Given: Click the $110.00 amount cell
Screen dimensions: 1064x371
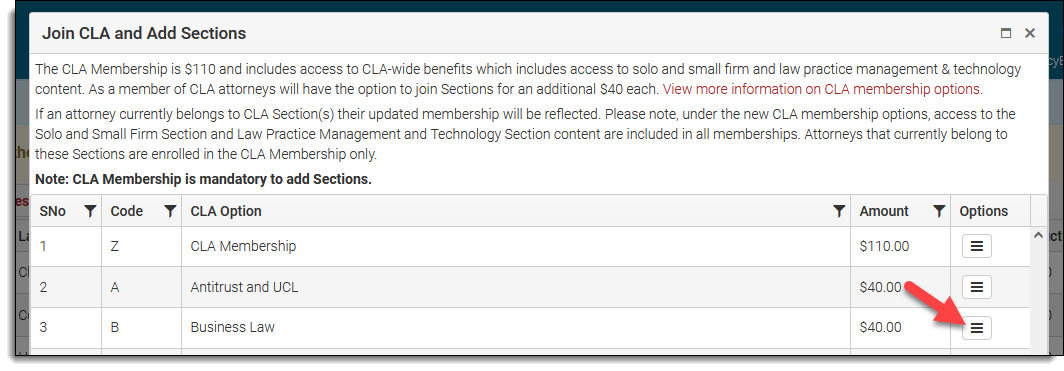Looking at the screenshot, I should (900, 246).
